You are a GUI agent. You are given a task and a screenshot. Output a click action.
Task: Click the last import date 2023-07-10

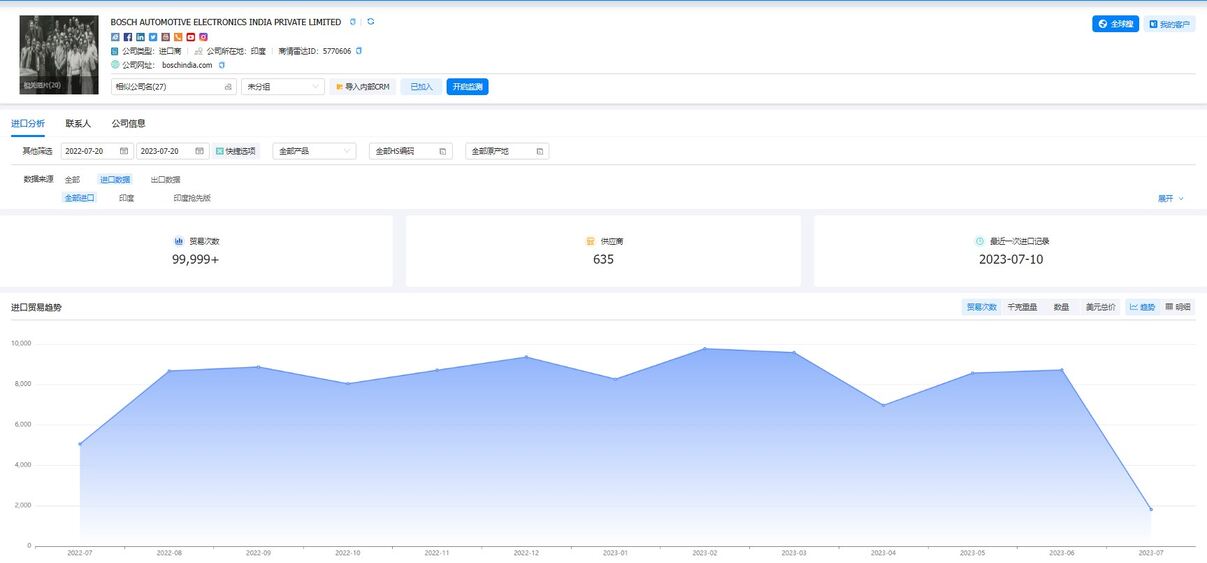pyautogui.click(x=1009, y=259)
